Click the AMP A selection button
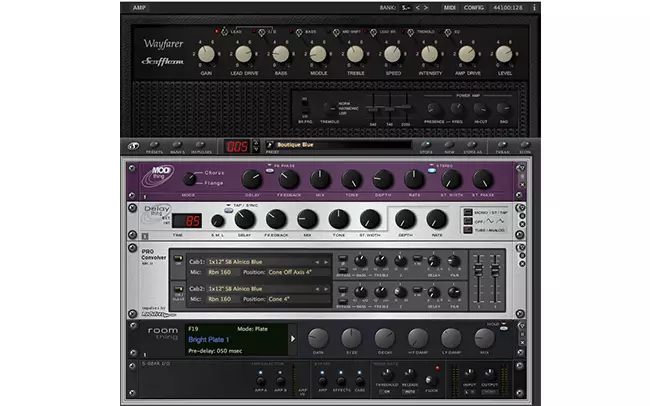Screen dimensions: 650x406 click(x=261, y=380)
